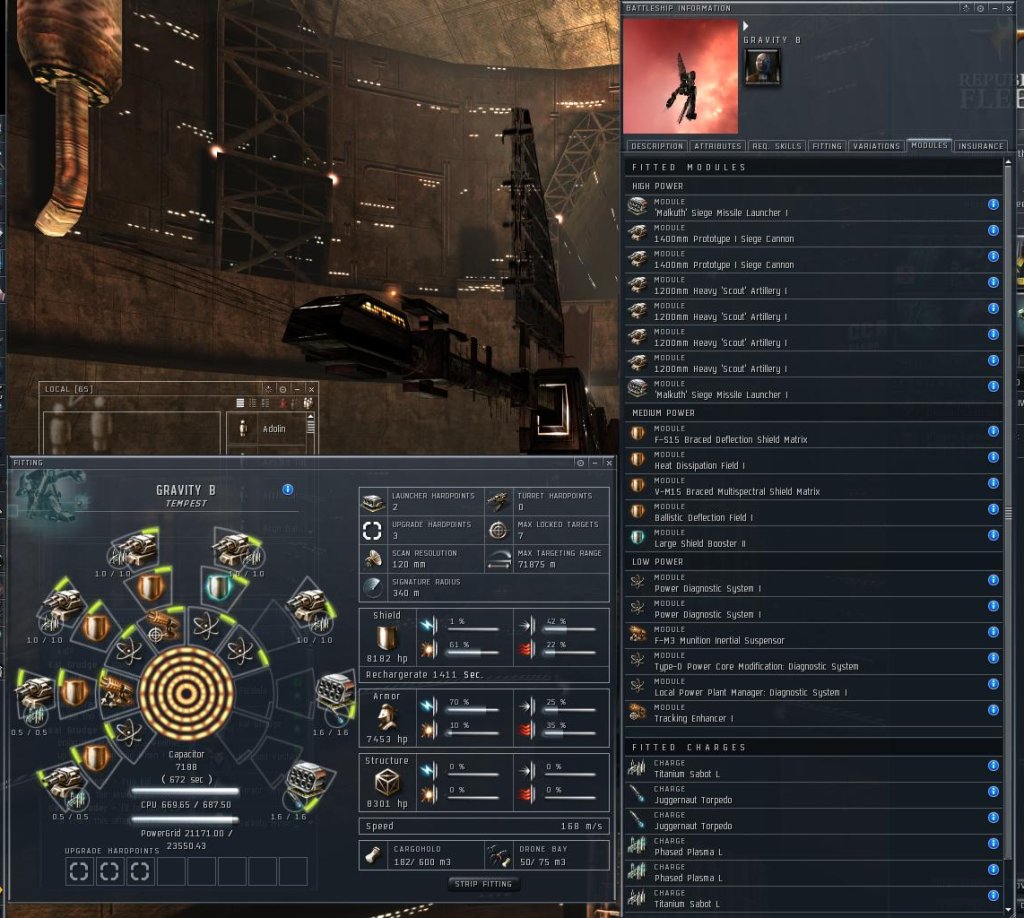Click the Rechargerate 1411 Sec. text
This screenshot has height=918, width=1024.
(x=424, y=674)
